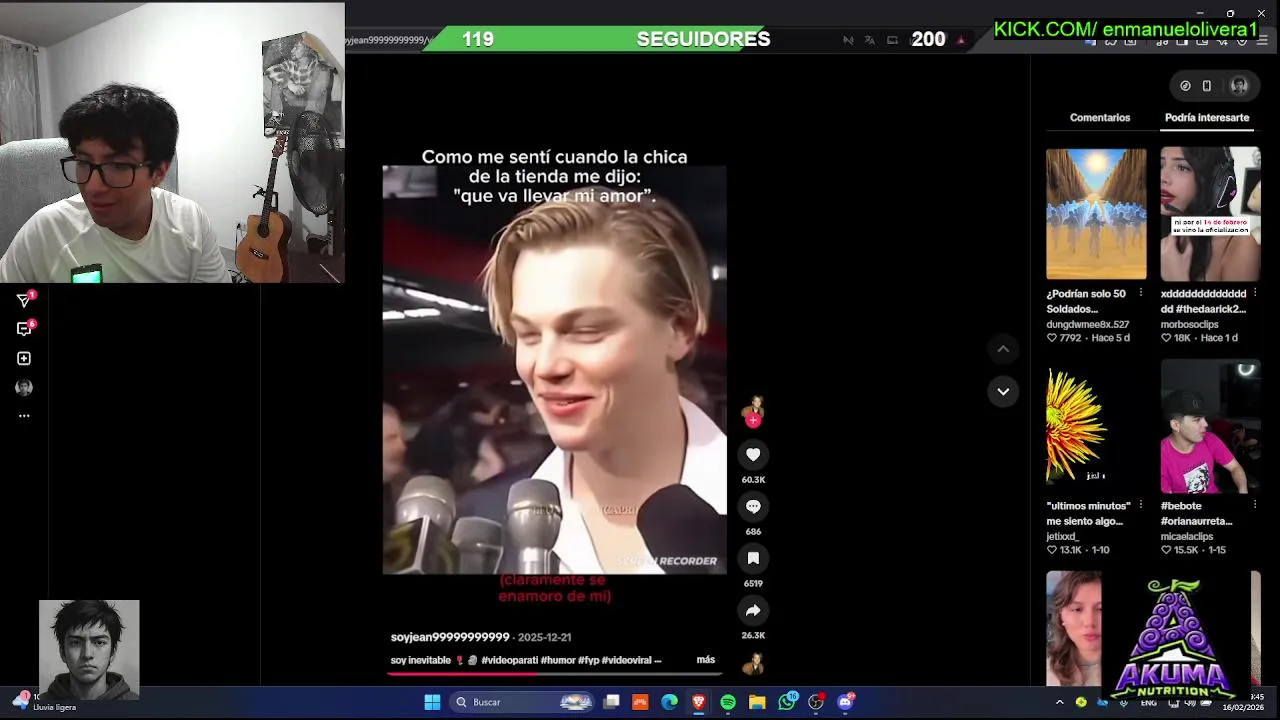Open the yellow flower 'ultimos minutos' thumbnail
The image size is (1280, 720).
1096,427
